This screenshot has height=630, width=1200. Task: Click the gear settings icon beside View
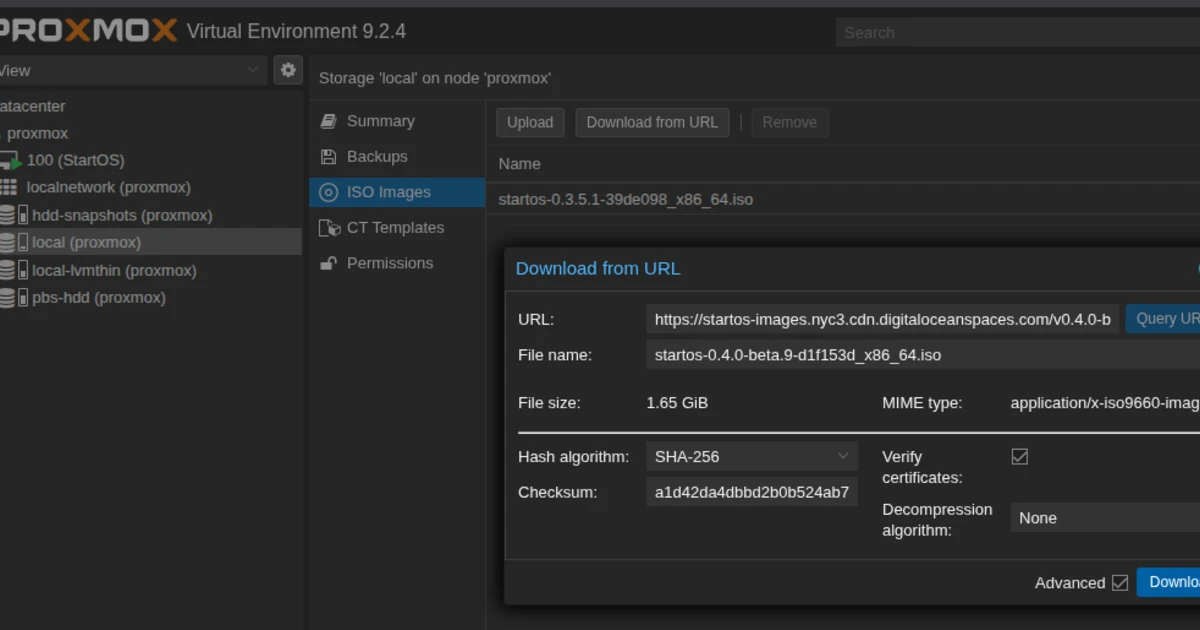(288, 70)
